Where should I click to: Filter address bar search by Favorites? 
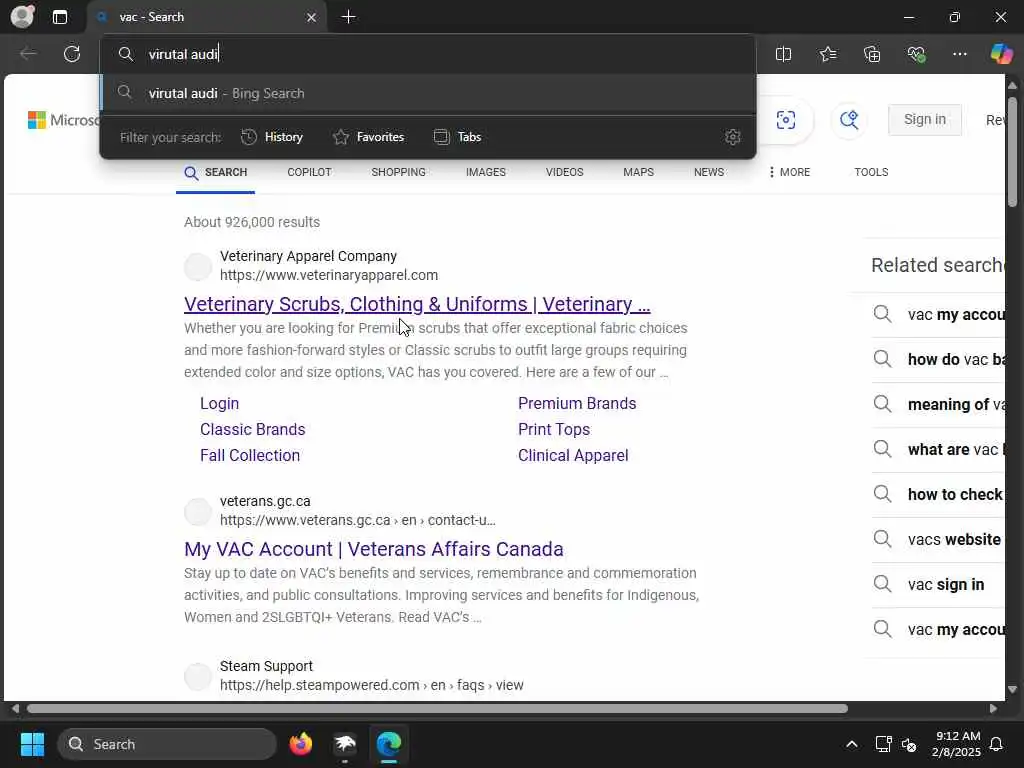(368, 137)
